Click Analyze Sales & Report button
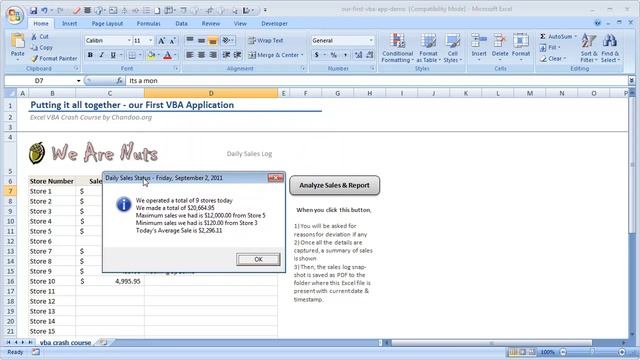Image resolution: width=640 pixels, height=360 pixels. [334, 185]
